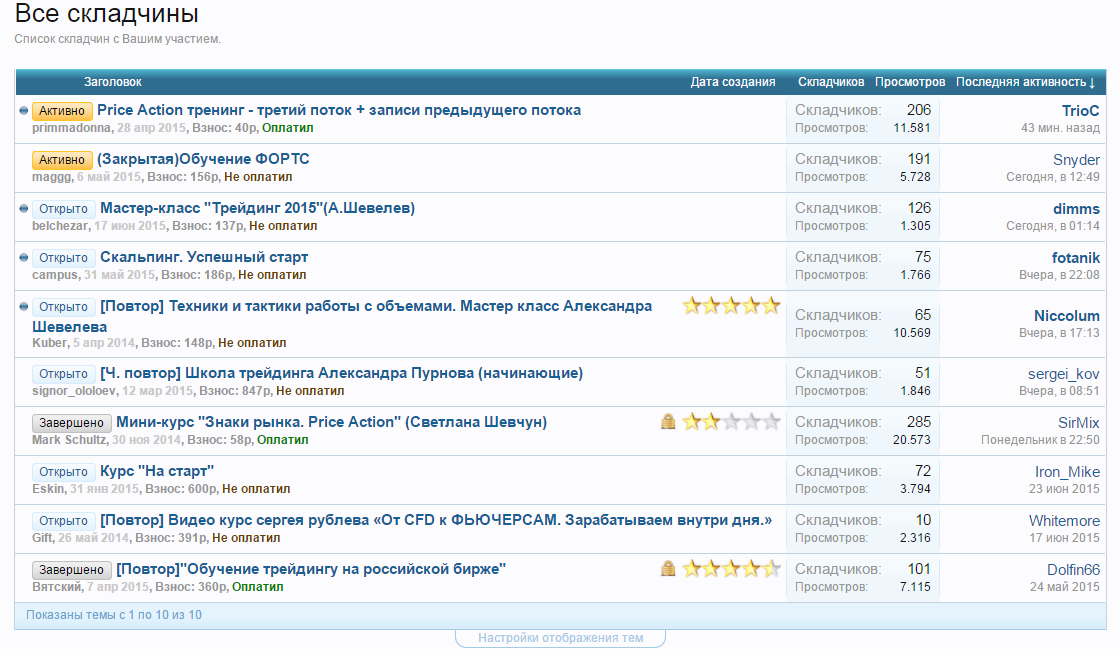
Task: Click the lock icon on Обучение трейдингу на российской бирже row
Action: [668, 568]
